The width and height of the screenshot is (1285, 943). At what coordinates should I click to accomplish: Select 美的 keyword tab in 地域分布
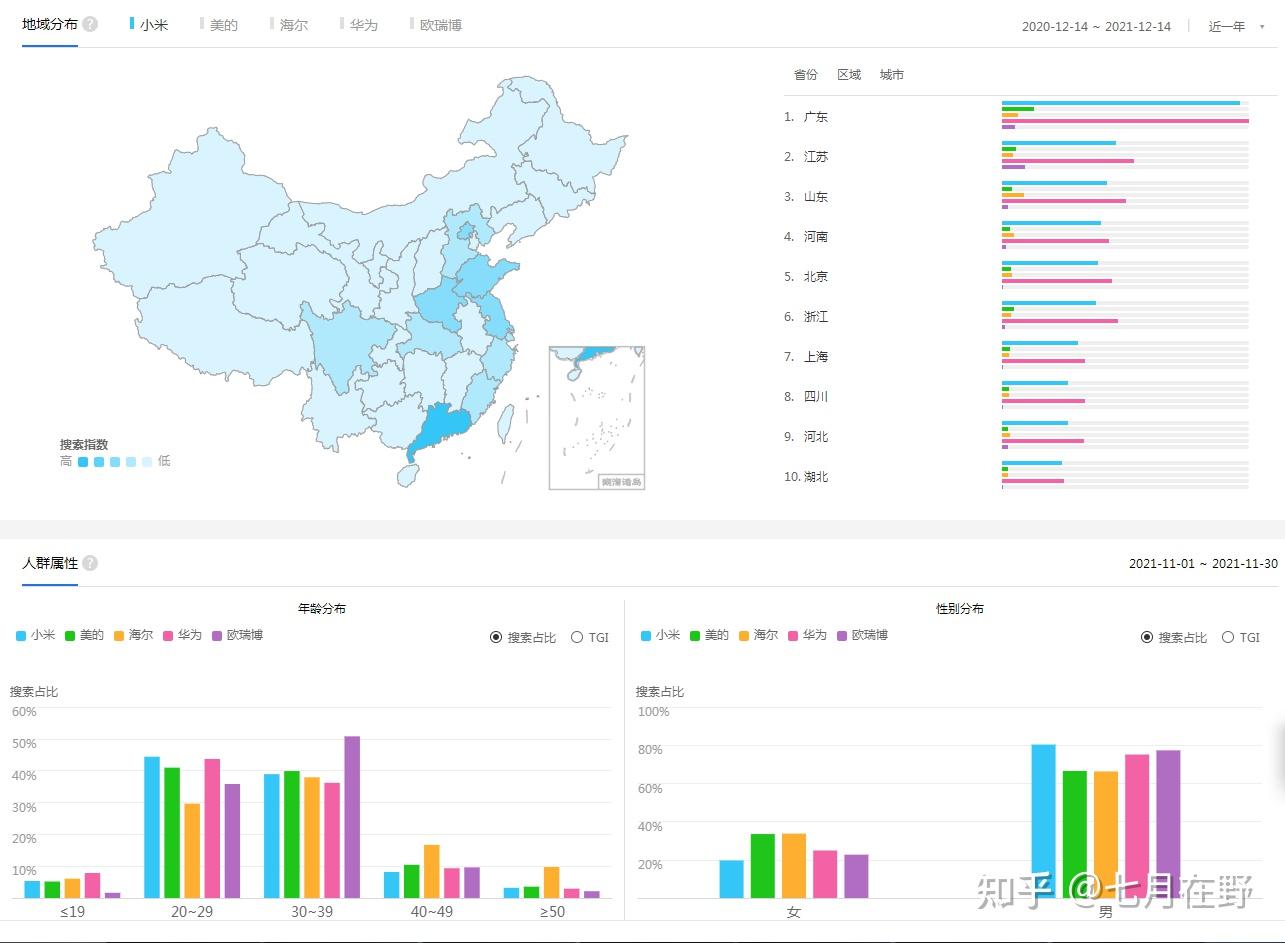coord(219,25)
